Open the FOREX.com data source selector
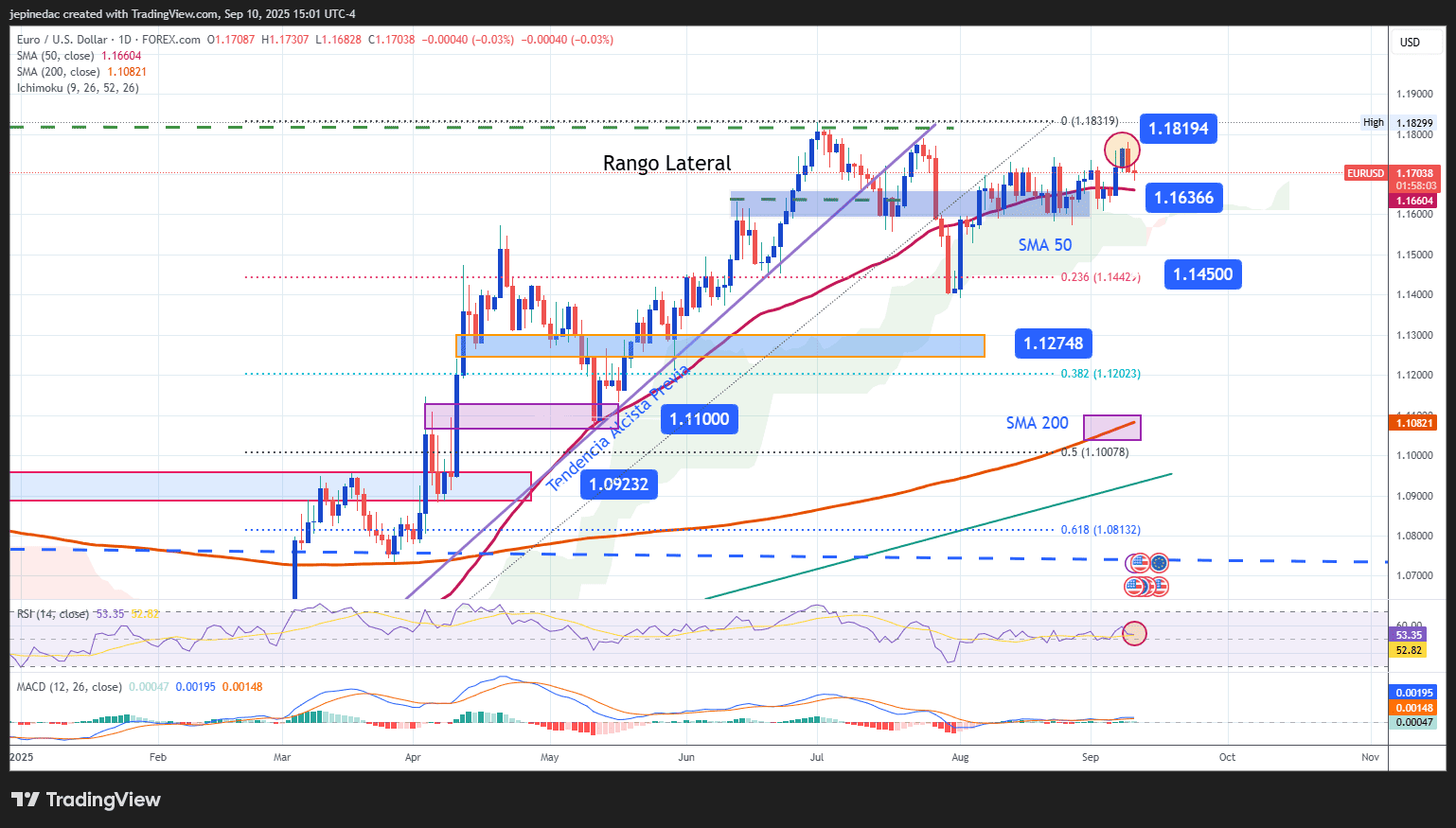Viewport: 1456px width, 828px height. tap(170, 41)
